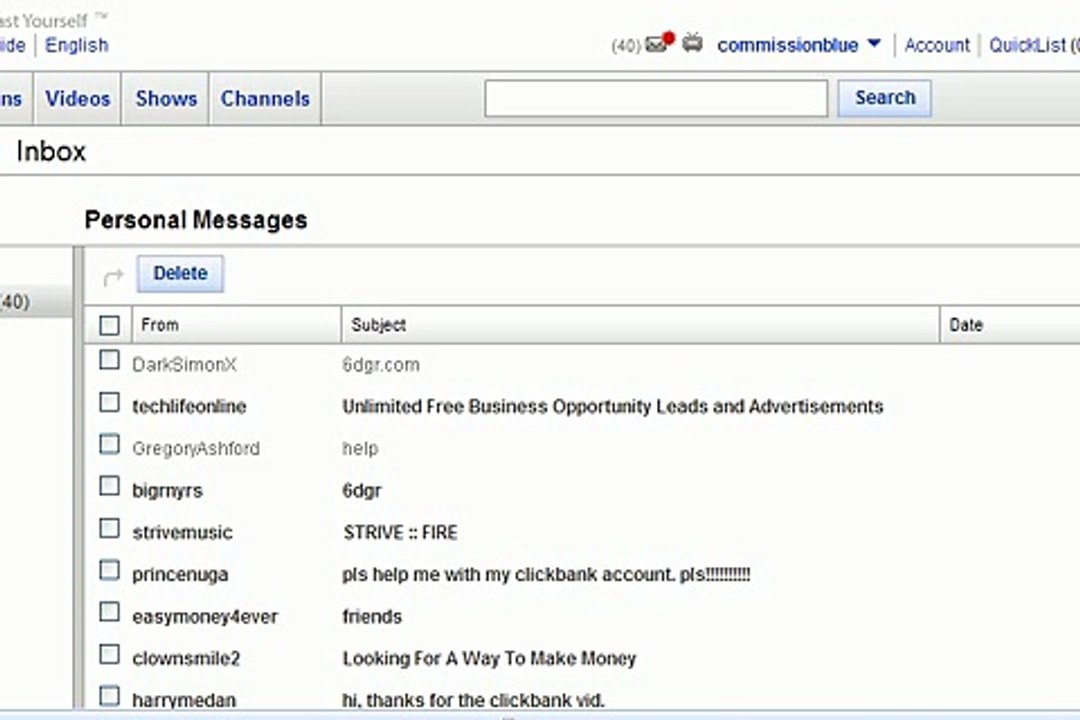
Task: Tick the princenuga message checkbox
Action: point(109,570)
